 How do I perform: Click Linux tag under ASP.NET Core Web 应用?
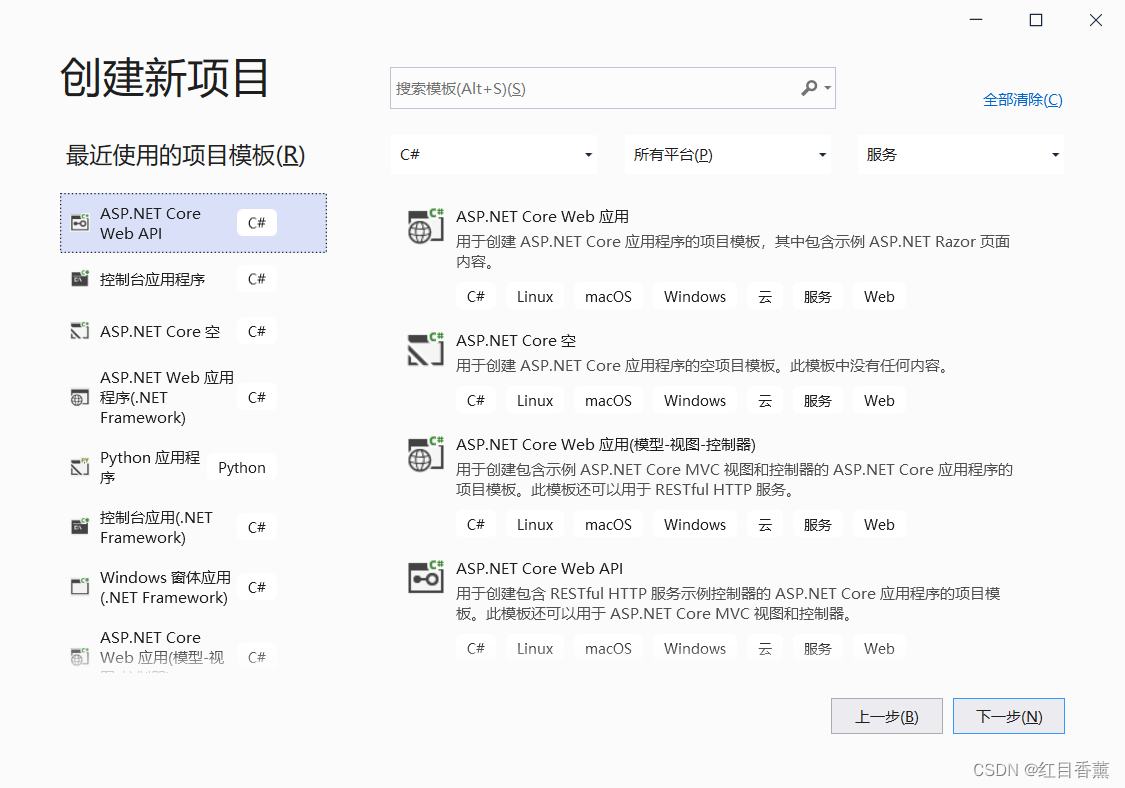[x=535, y=296]
